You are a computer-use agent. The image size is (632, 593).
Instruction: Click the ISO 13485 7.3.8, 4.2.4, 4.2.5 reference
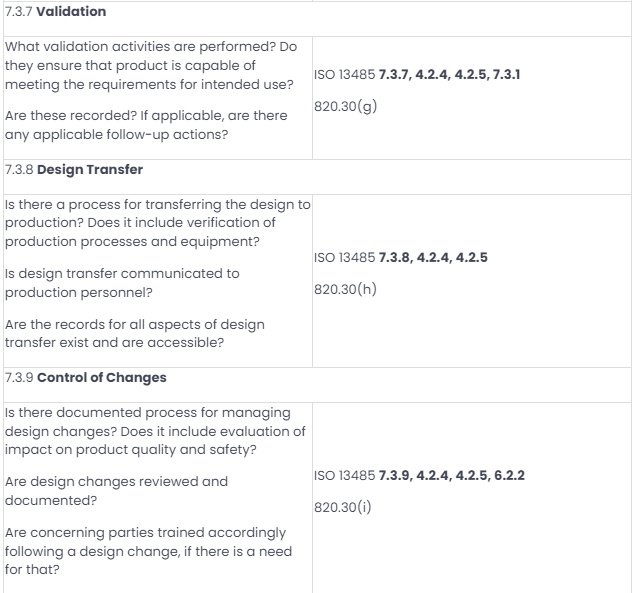(401, 258)
